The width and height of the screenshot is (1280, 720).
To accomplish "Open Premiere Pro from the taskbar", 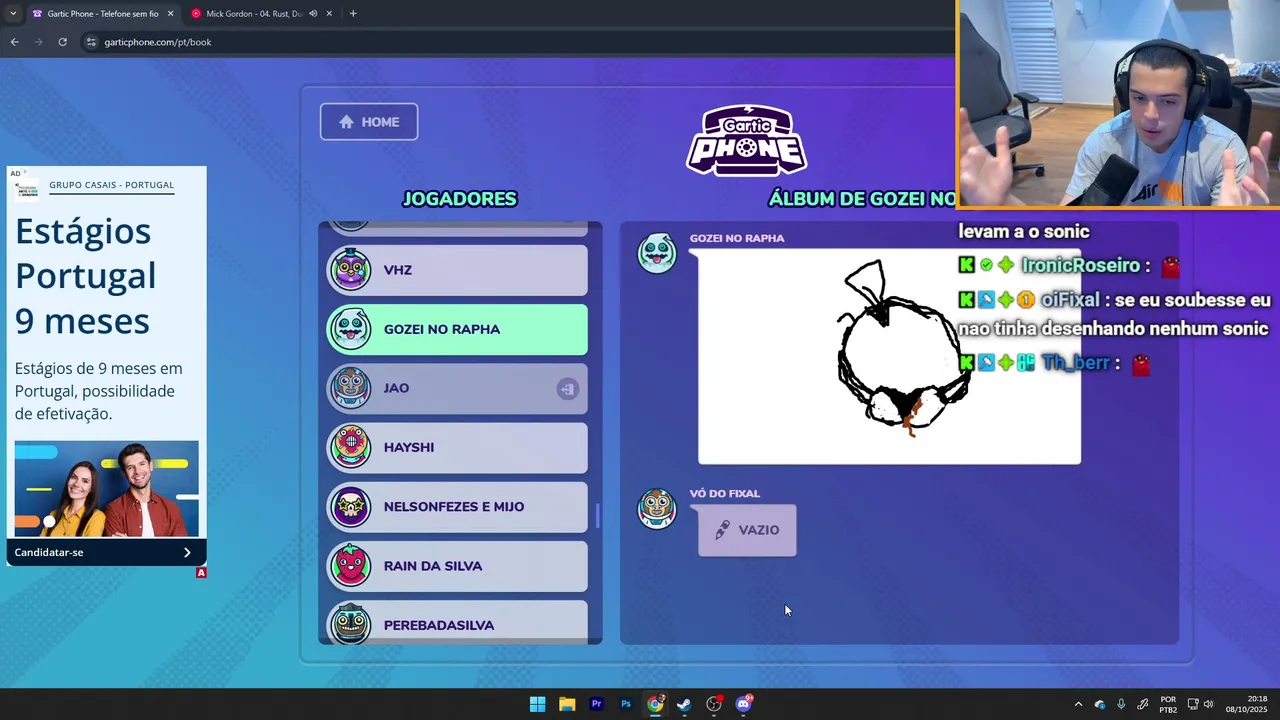I will (x=596, y=704).
